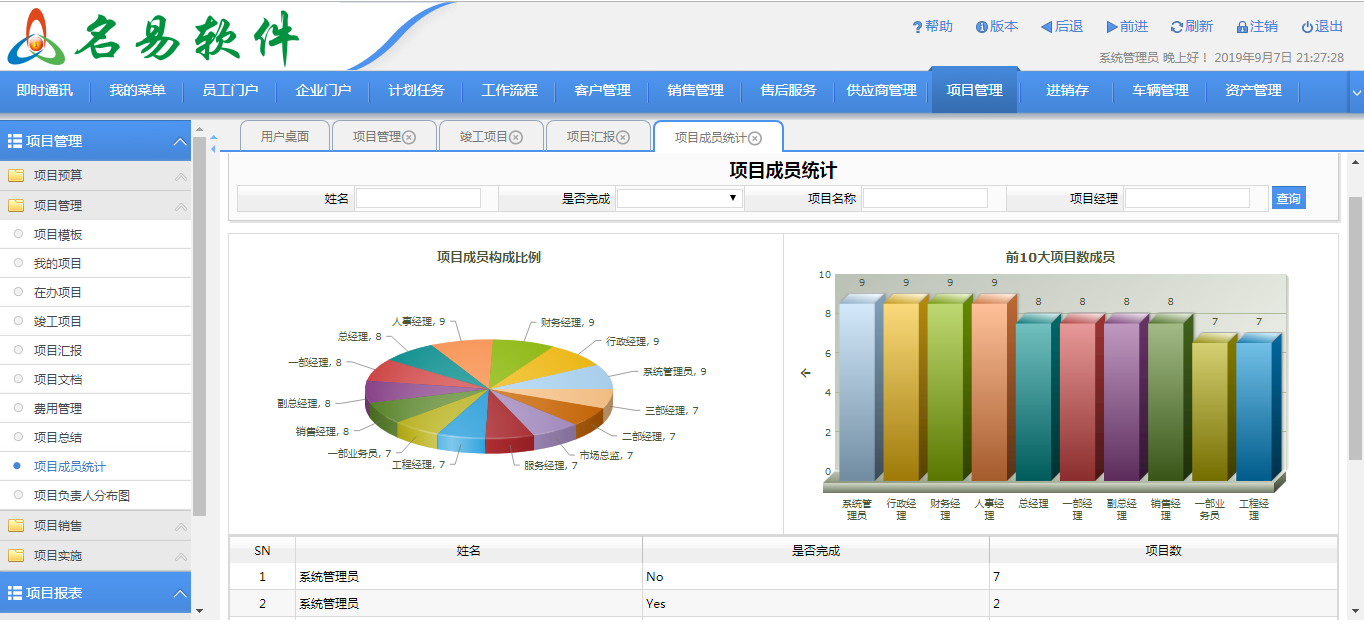Click the 查询 search button
The height and width of the screenshot is (626, 1364).
coord(1288,198)
